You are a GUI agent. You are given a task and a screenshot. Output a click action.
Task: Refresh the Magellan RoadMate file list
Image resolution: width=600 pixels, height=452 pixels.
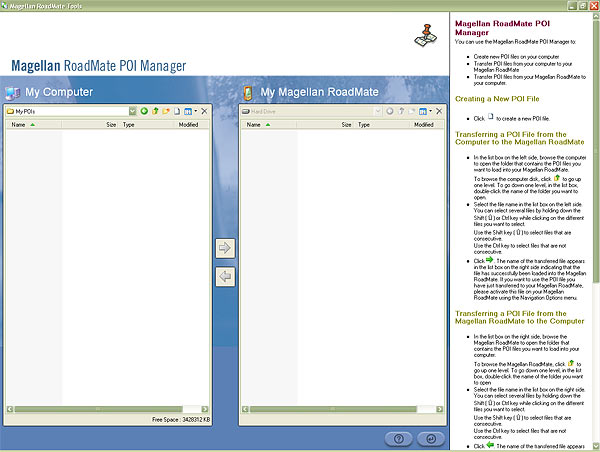coord(390,111)
